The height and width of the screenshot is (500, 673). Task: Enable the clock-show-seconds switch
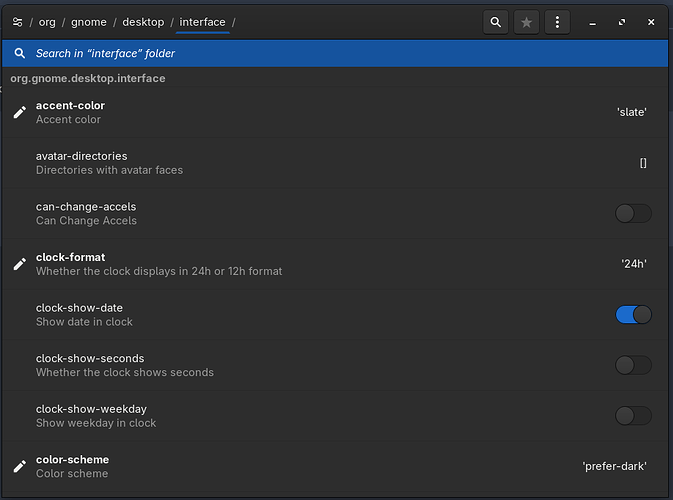pyautogui.click(x=634, y=365)
